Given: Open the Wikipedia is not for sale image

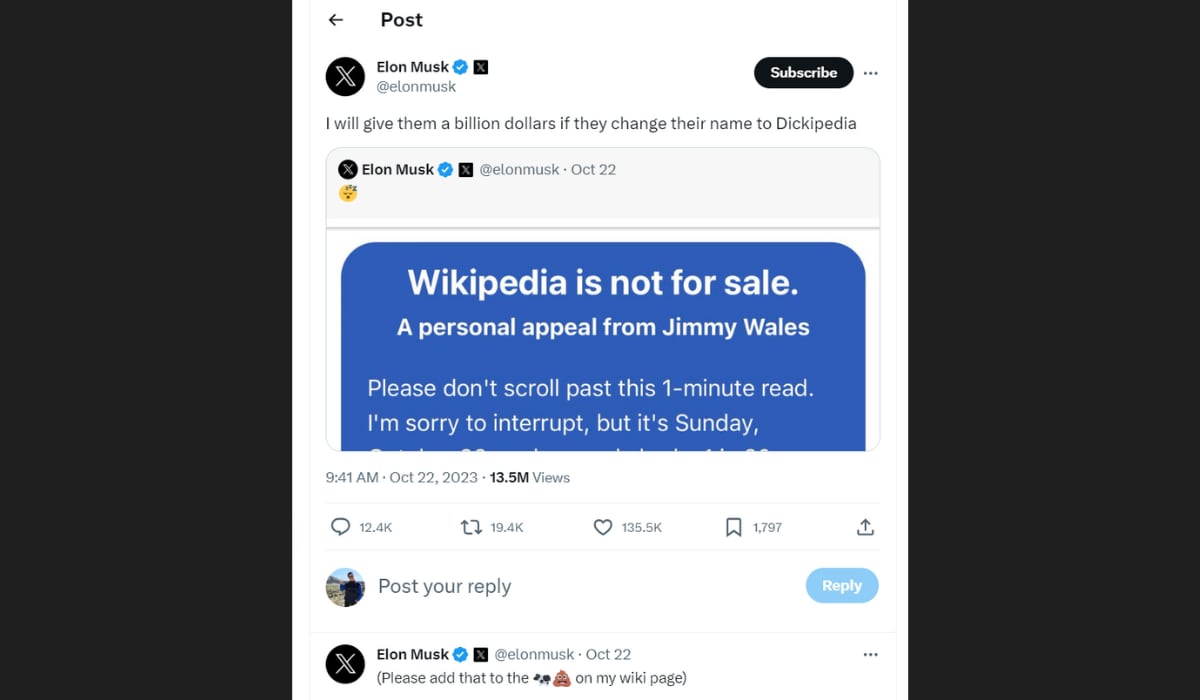Looking at the screenshot, I should point(603,345).
